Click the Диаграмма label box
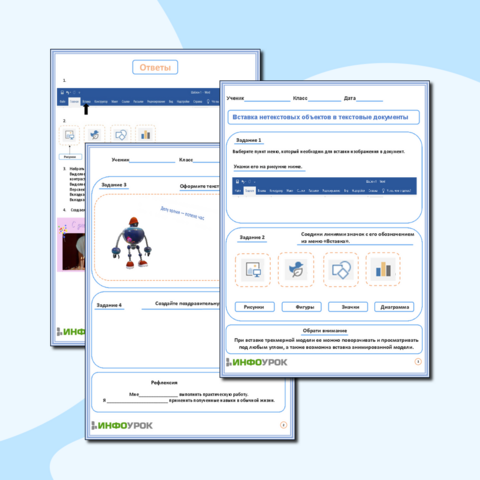Screen dimensions: 480x480 394,307
